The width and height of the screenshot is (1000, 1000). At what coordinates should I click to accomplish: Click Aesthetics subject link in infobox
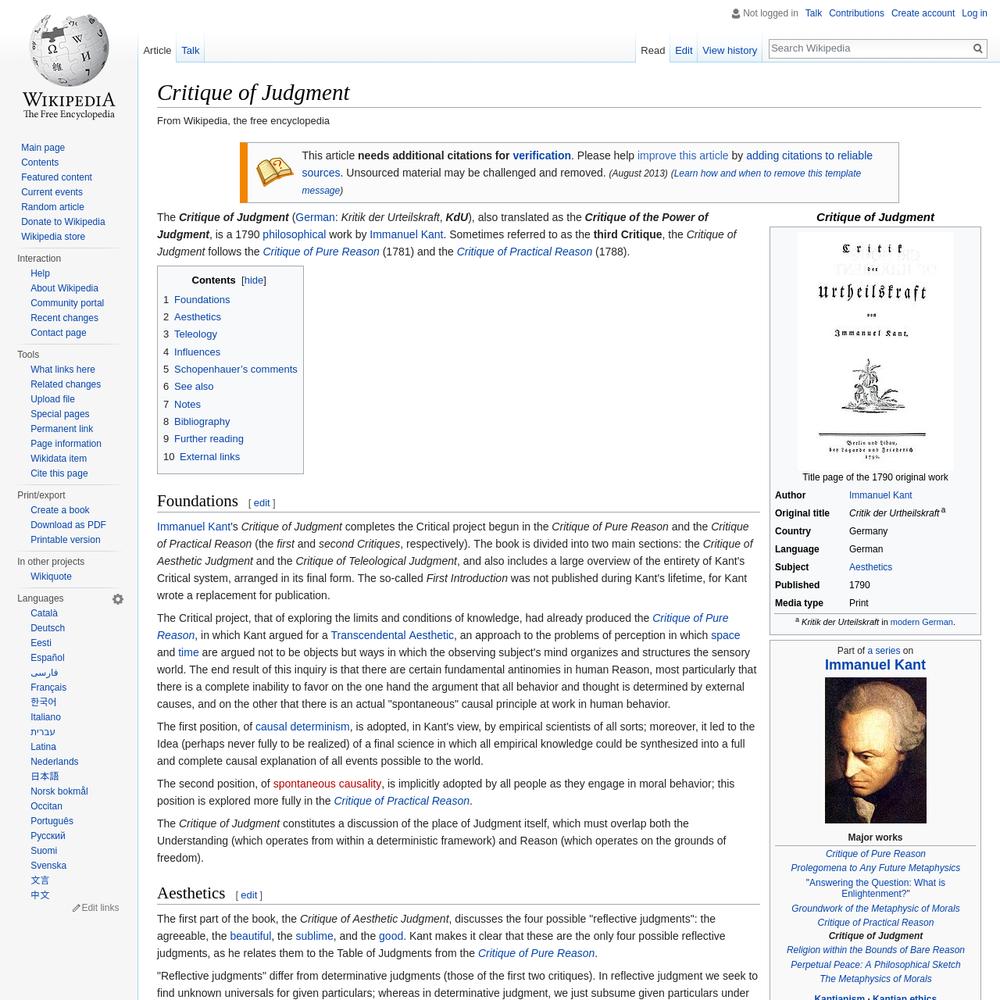click(870, 567)
